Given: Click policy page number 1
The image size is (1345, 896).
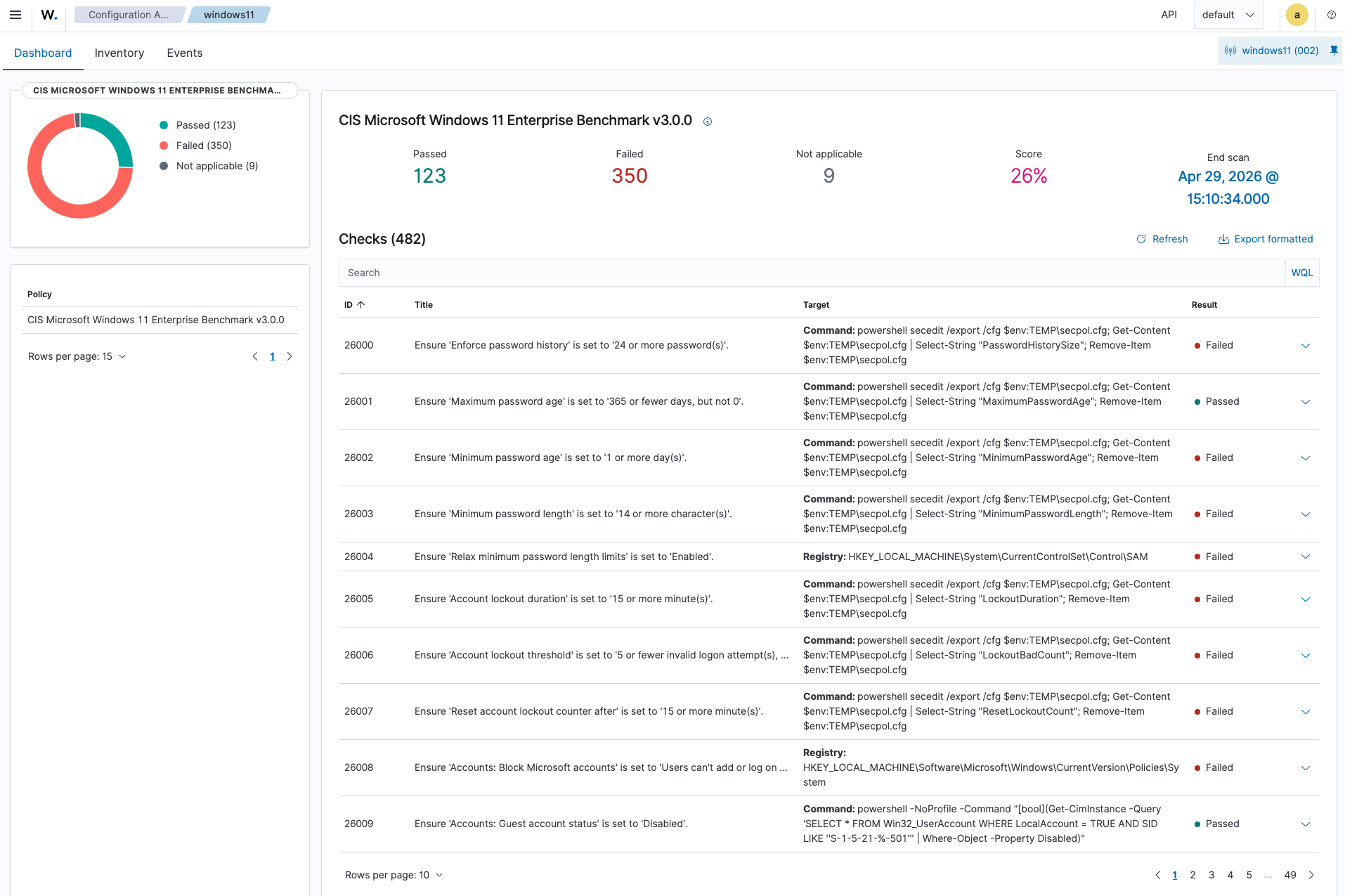Looking at the screenshot, I should coord(273,356).
